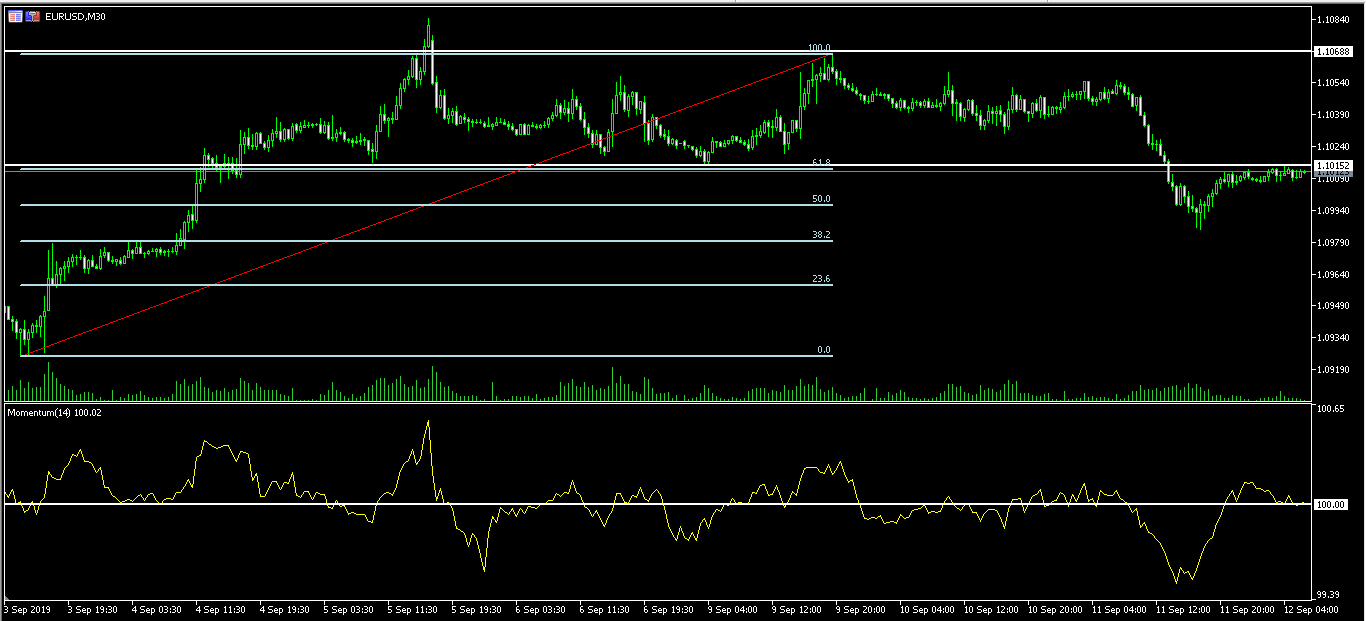Click the 11 Sep 20:00 time label
Screen dimensions: 1366x621
[1247, 608]
